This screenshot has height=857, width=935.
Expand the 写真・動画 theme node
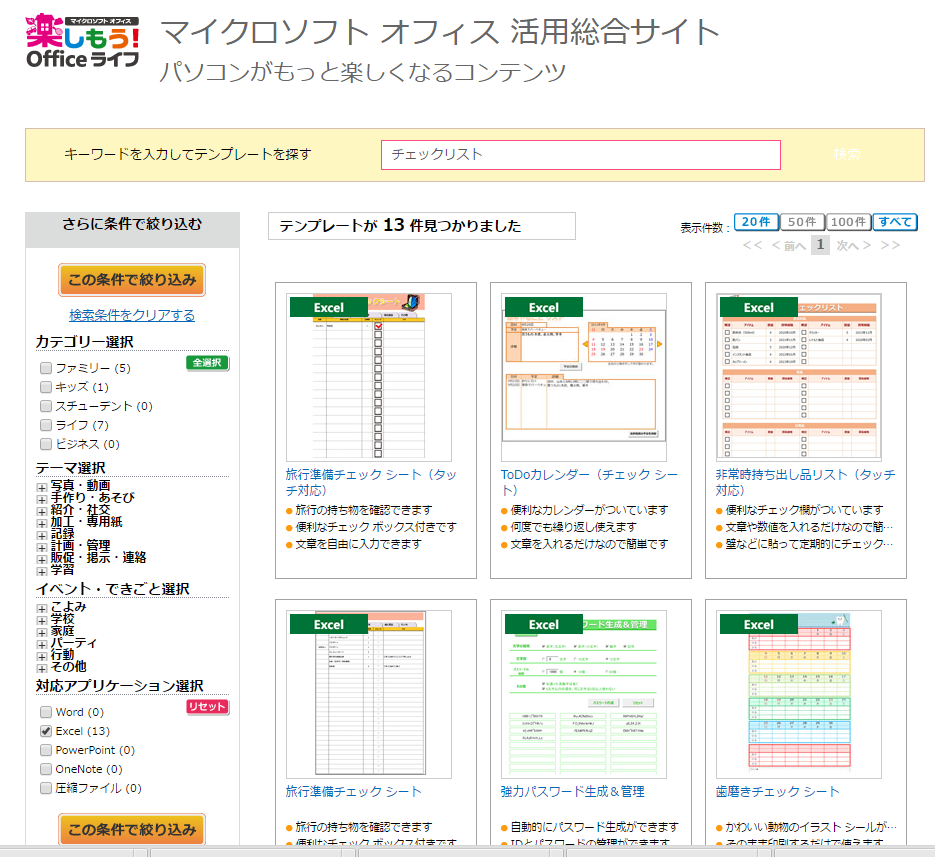pyautogui.click(x=42, y=486)
